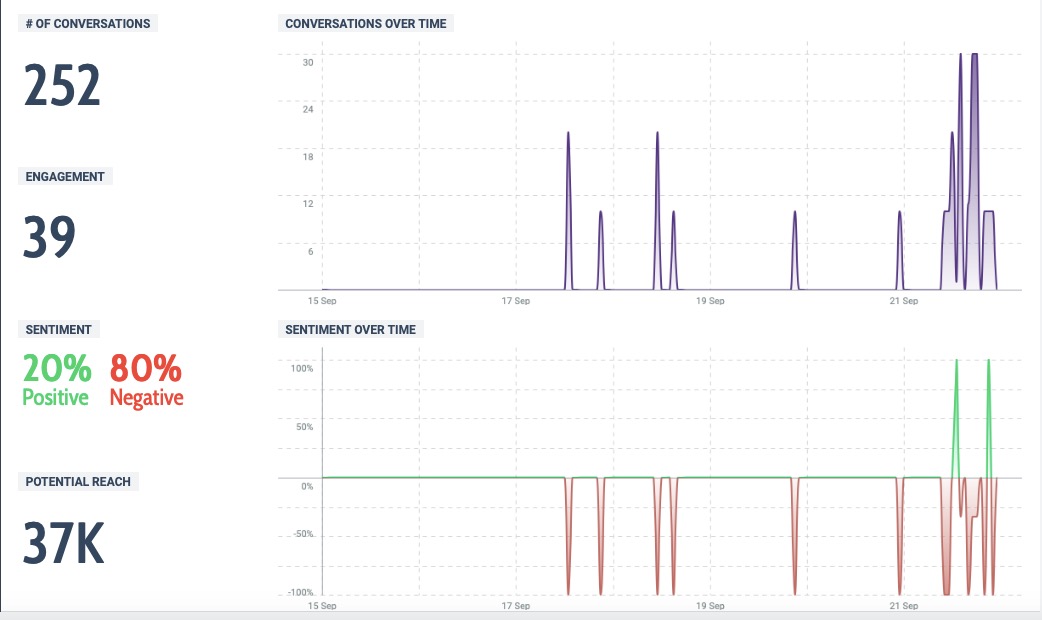
Task: Click the -50% label on sentiment y-axis
Action: pyautogui.click(x=302, y=534)
